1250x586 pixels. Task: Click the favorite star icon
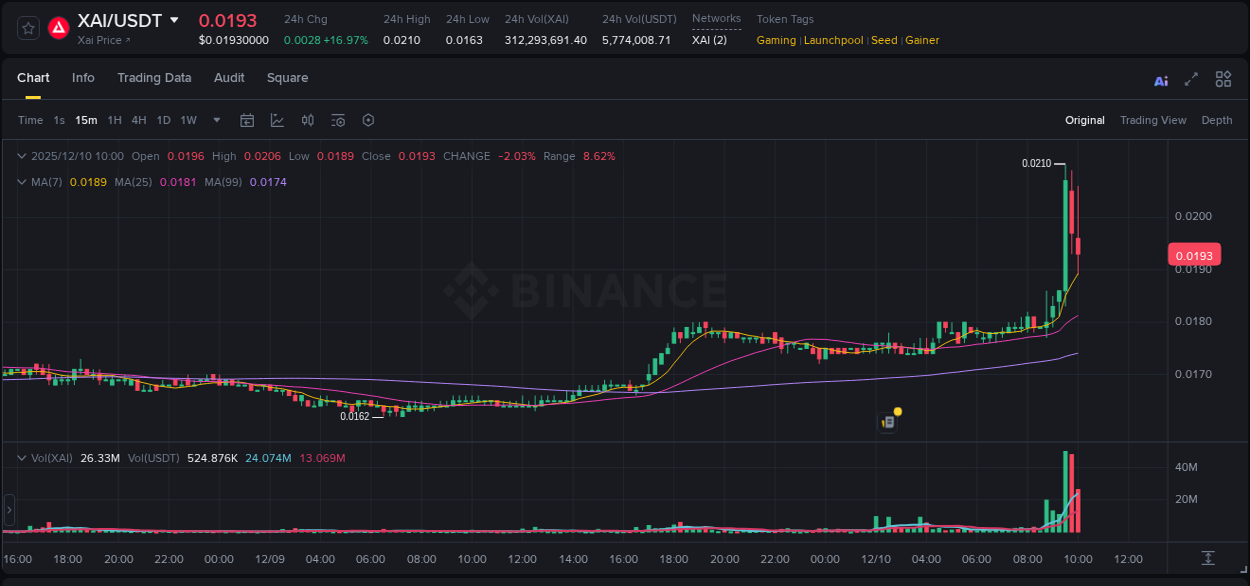[27, 27]
